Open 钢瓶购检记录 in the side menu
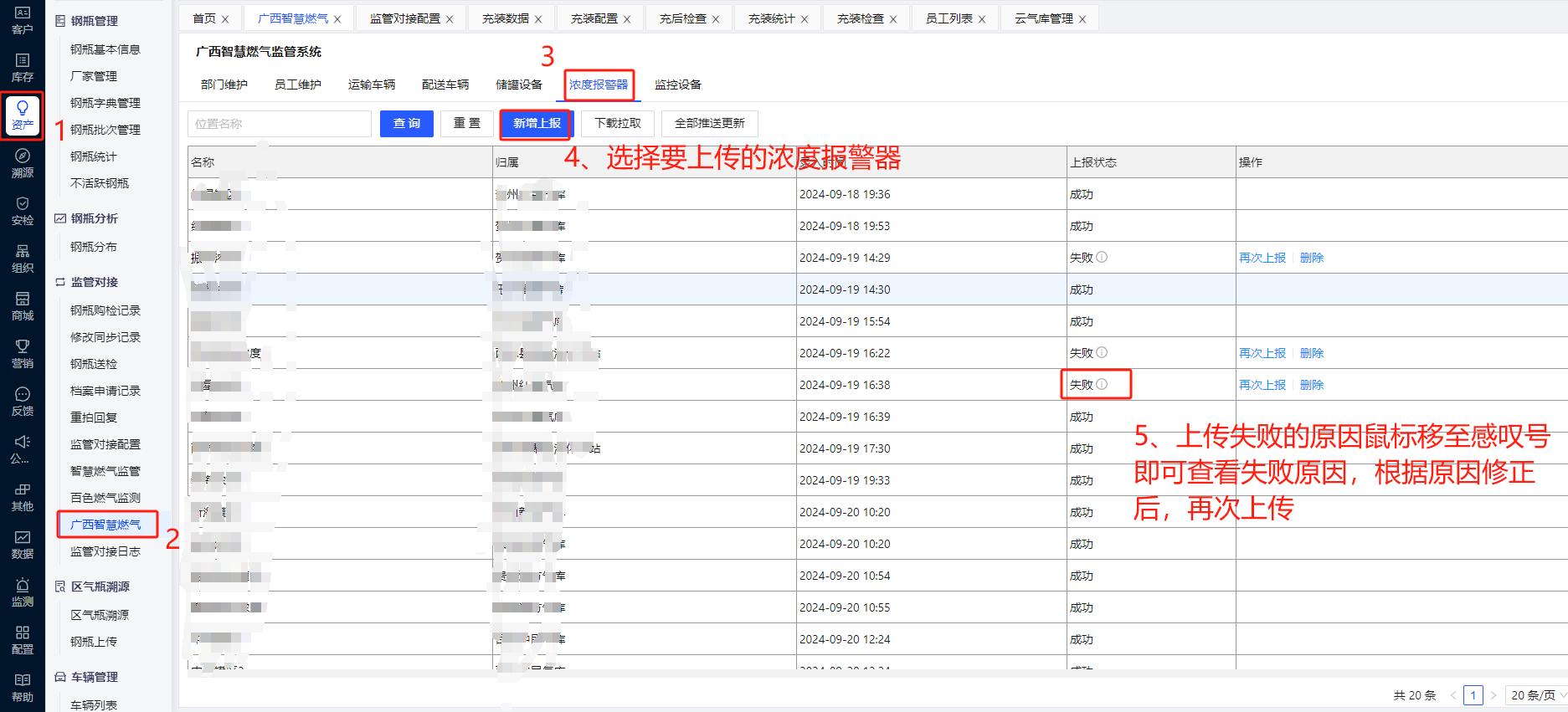The height and width of the screenshot is (712, 1568). (x=105, y=310)
